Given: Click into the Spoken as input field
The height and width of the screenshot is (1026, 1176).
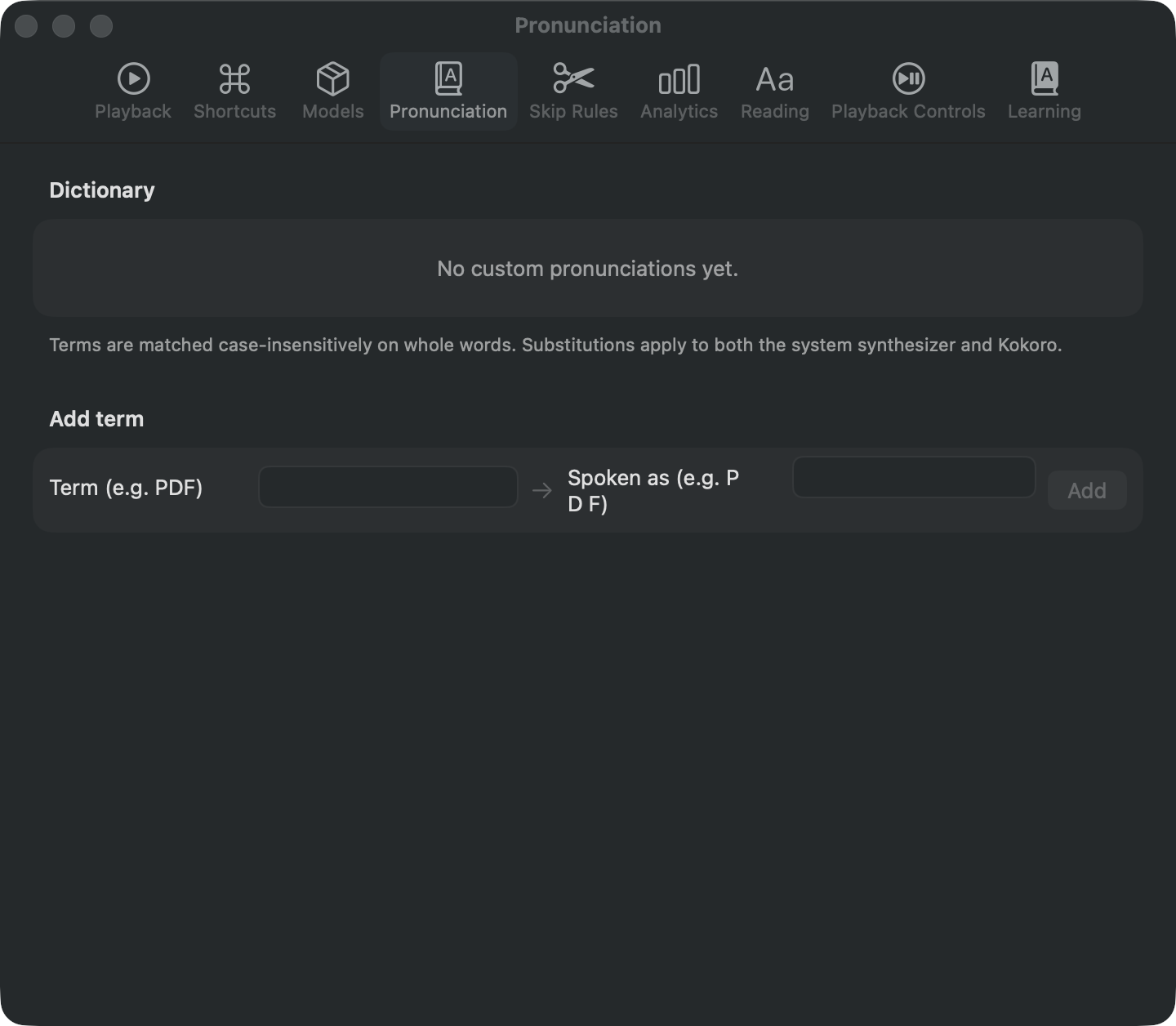Looking at the screenshot, I should click(914, 477).
